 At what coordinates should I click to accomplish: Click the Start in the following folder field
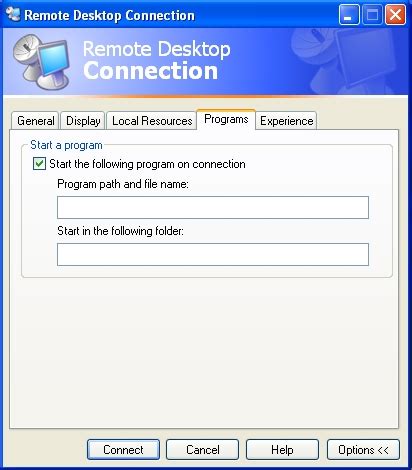tap(213, 254)
